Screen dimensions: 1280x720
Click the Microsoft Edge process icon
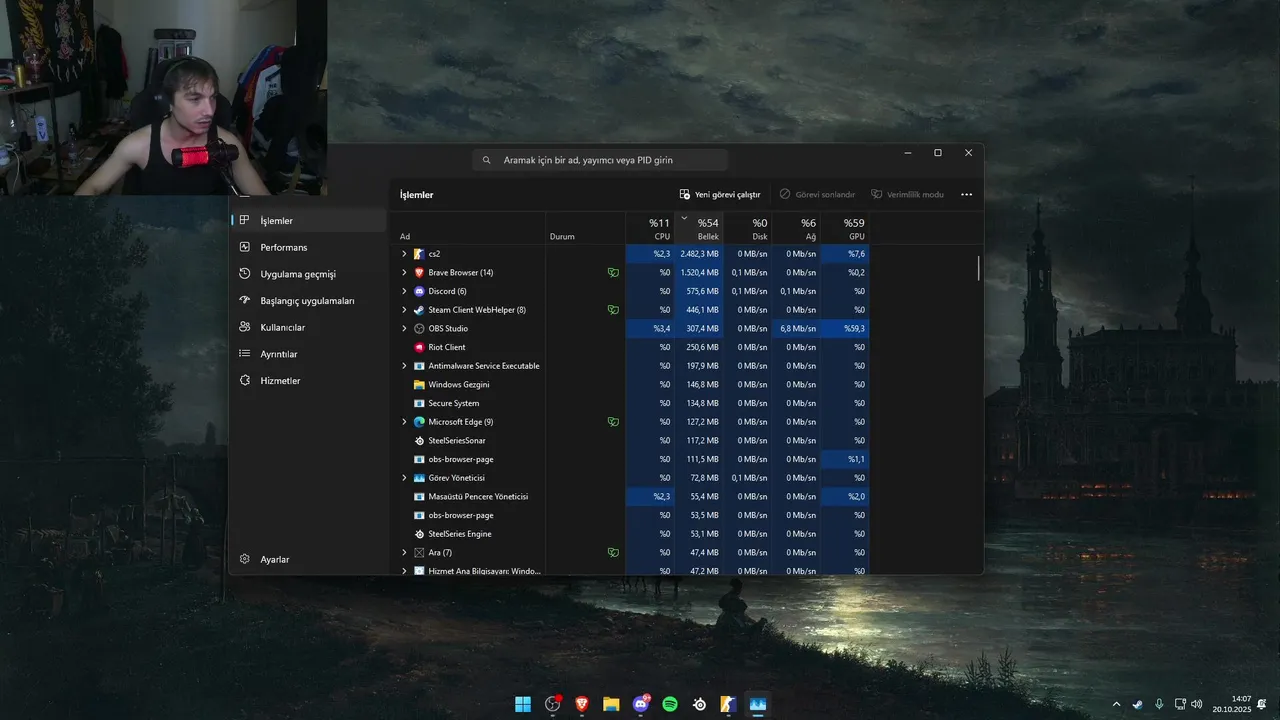pos(419,422)
